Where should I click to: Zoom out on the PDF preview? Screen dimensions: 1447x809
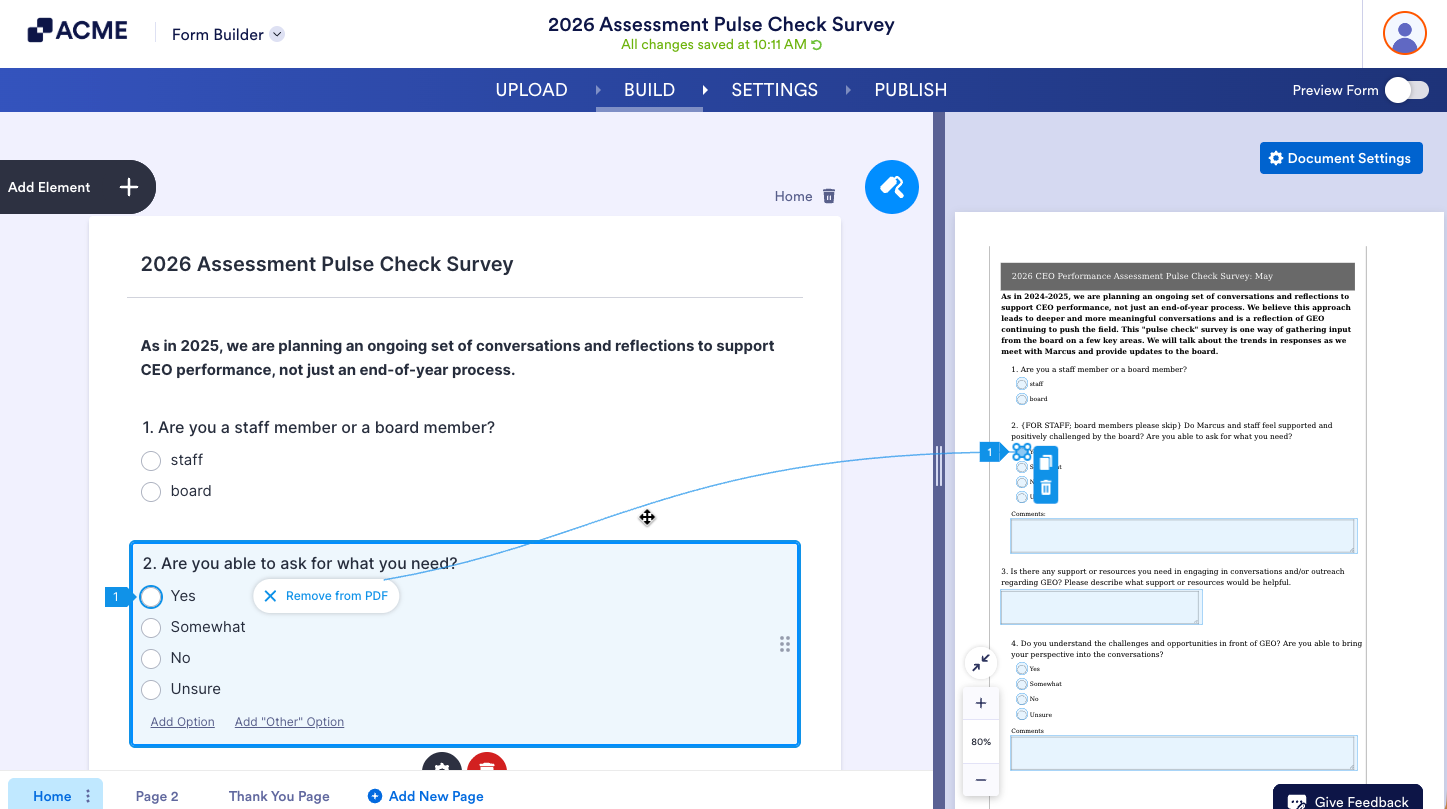coord(981,780)
